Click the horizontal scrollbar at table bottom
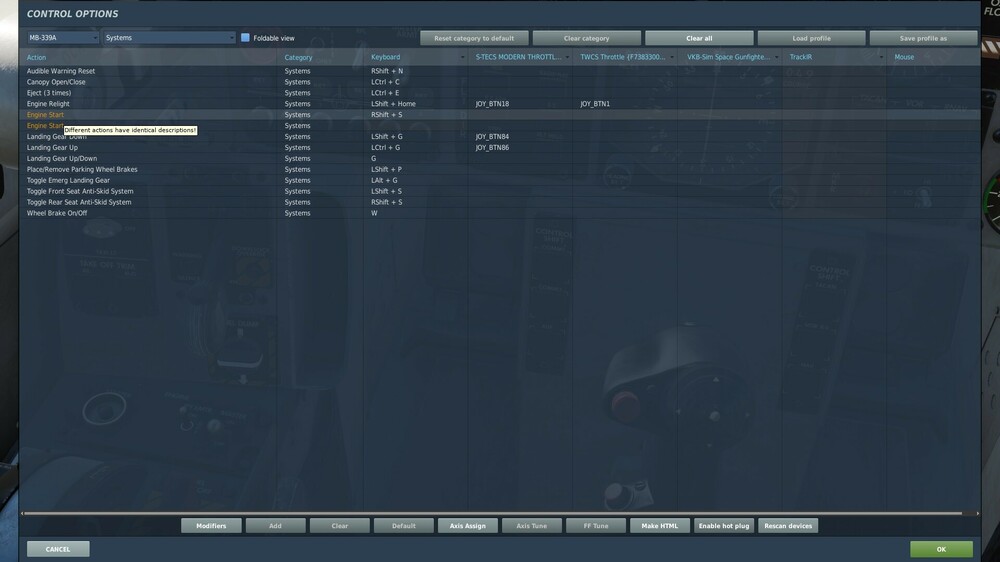Screen dimensions: 1000x562 [493, 513]
